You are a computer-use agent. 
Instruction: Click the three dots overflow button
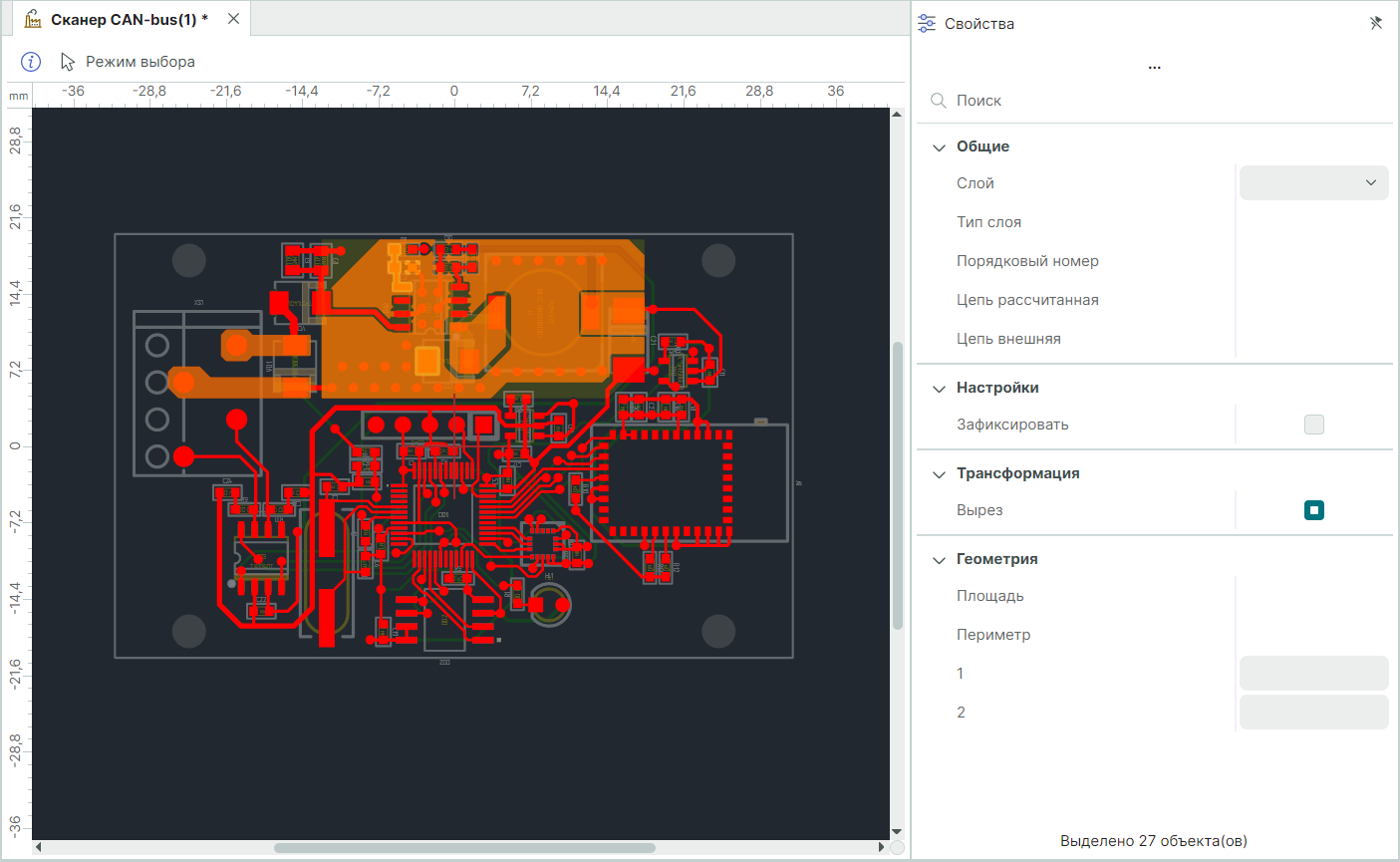1154,68
